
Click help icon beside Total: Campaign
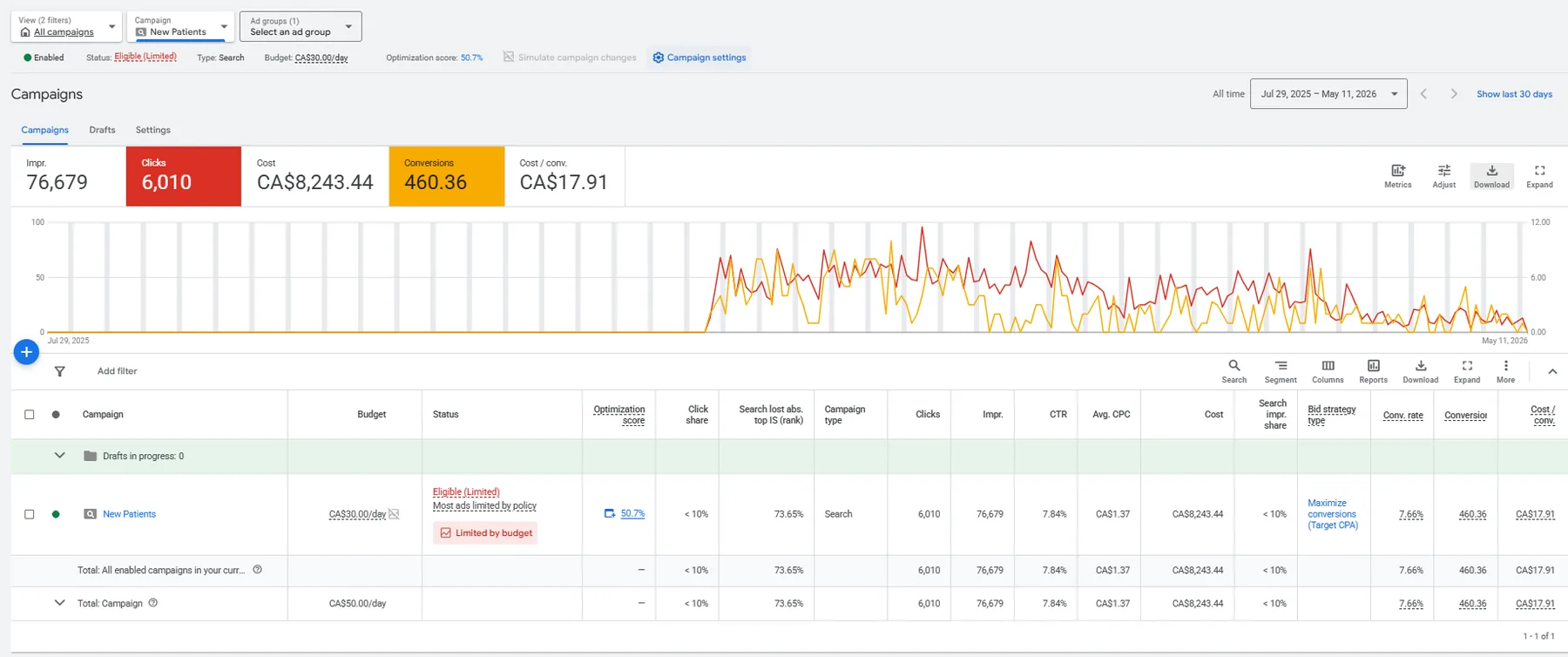pyautogui.click(x=152, y=602)
